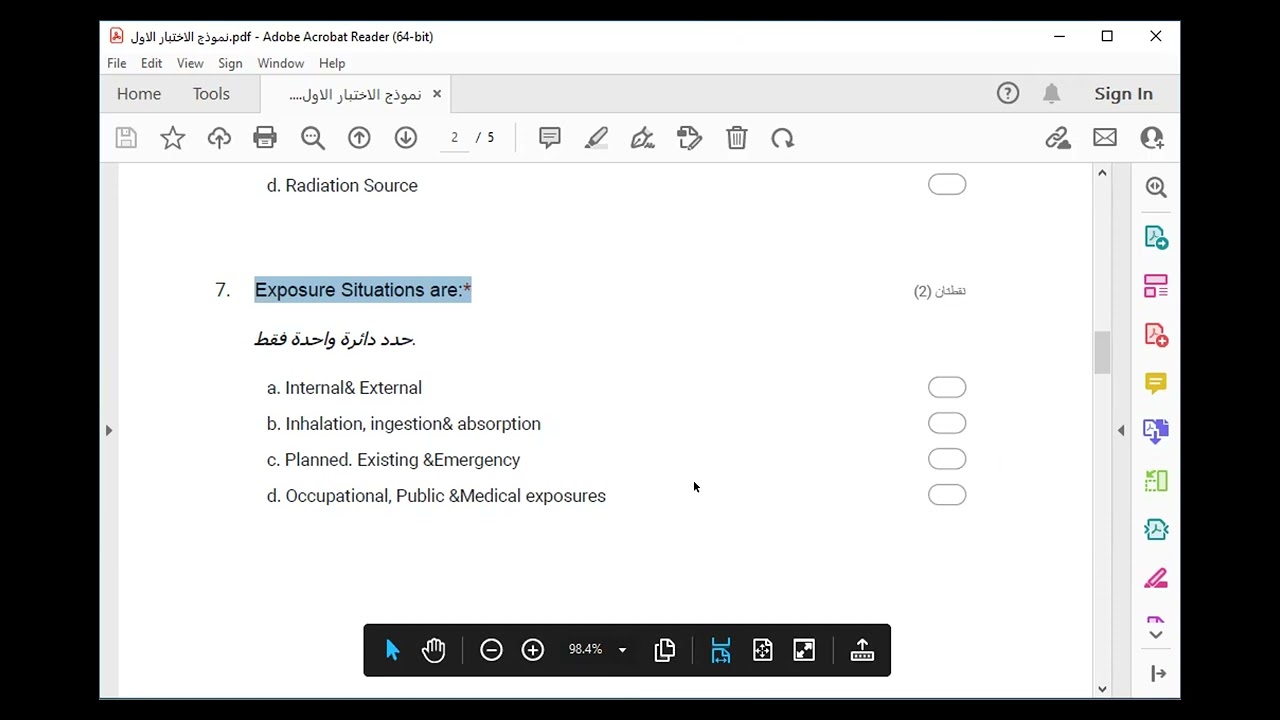The height and width of the screenshot is (720, 1280).
Task: Collapse the right tools pane arrow
Action: point(1121,430)
